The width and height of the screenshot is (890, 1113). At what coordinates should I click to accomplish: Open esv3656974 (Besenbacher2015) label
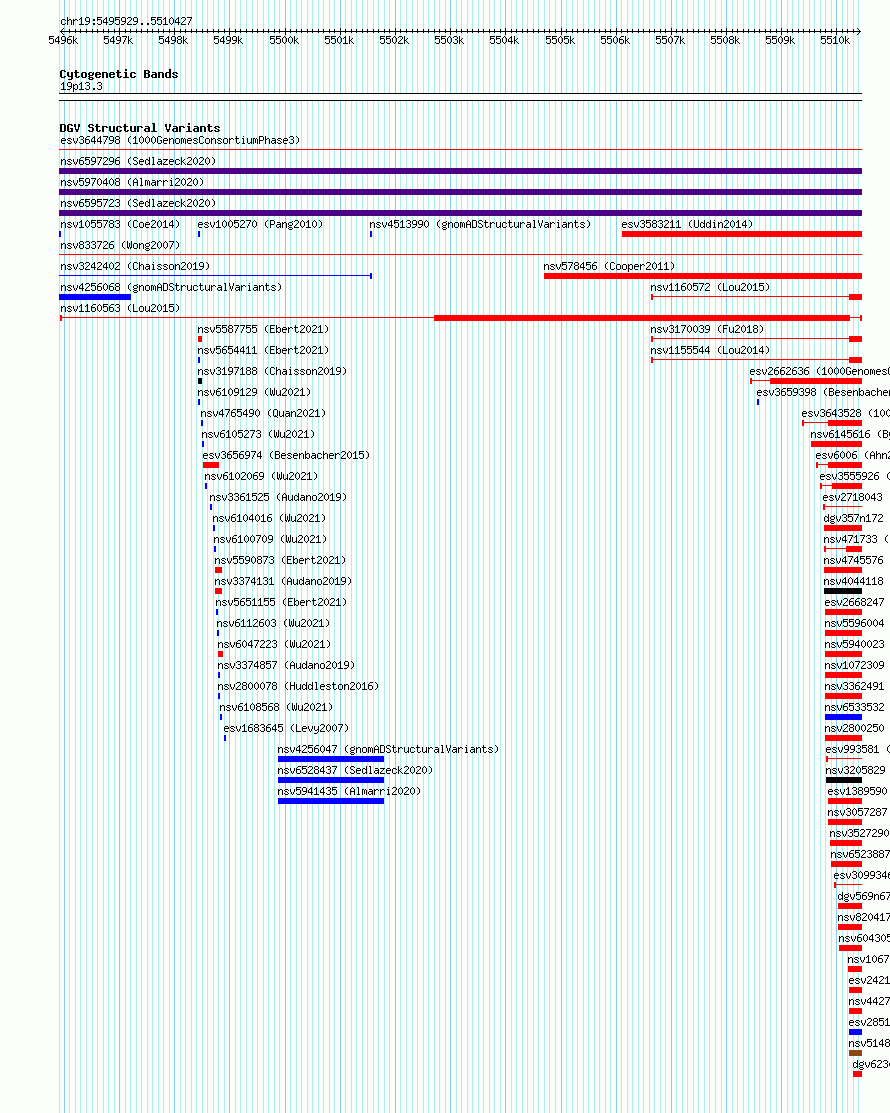pyautogui.click(x=287, y=455)
